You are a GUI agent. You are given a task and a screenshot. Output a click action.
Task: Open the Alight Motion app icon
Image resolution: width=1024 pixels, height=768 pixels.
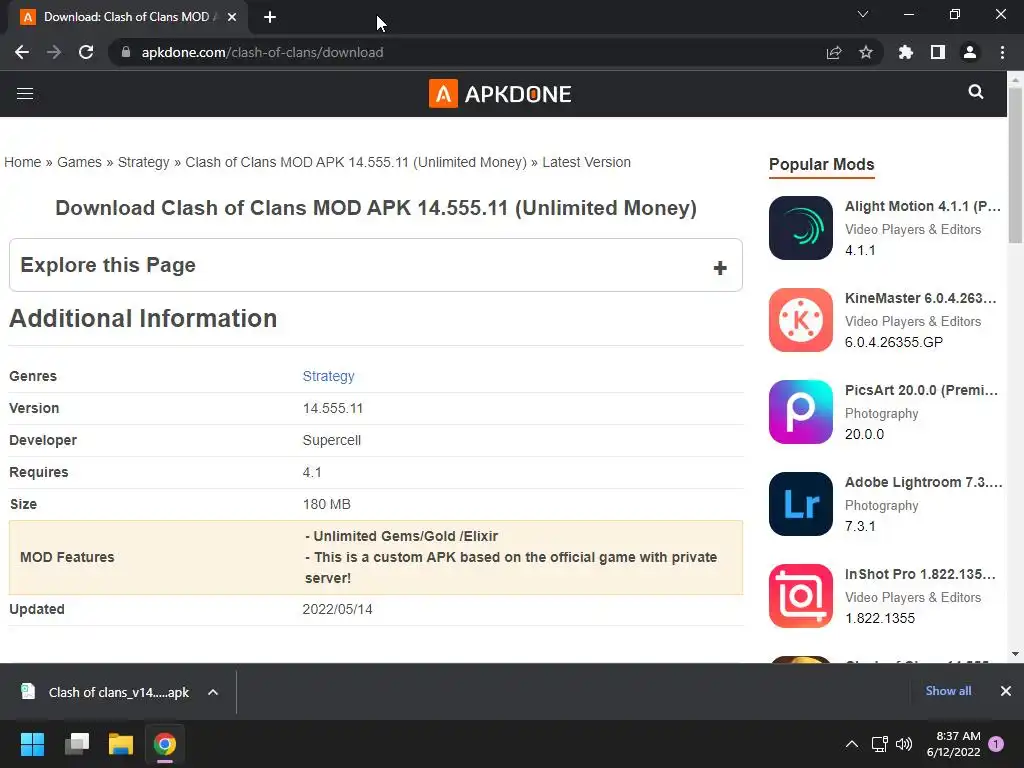[x=801, y=228]
